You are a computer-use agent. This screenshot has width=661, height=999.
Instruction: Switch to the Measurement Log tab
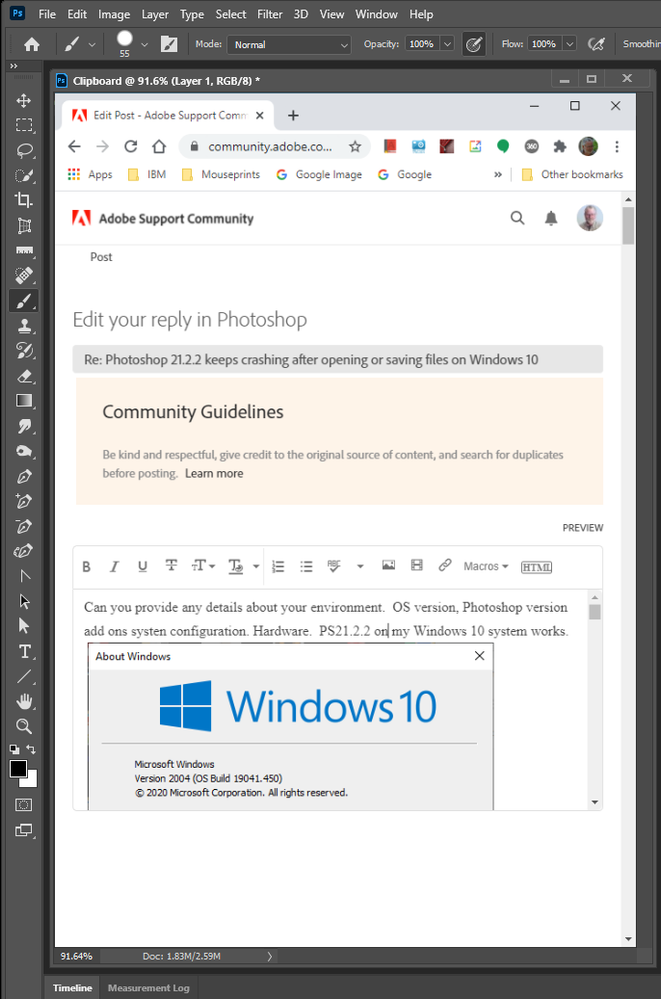pyautogui.click(x=149, y=988)
